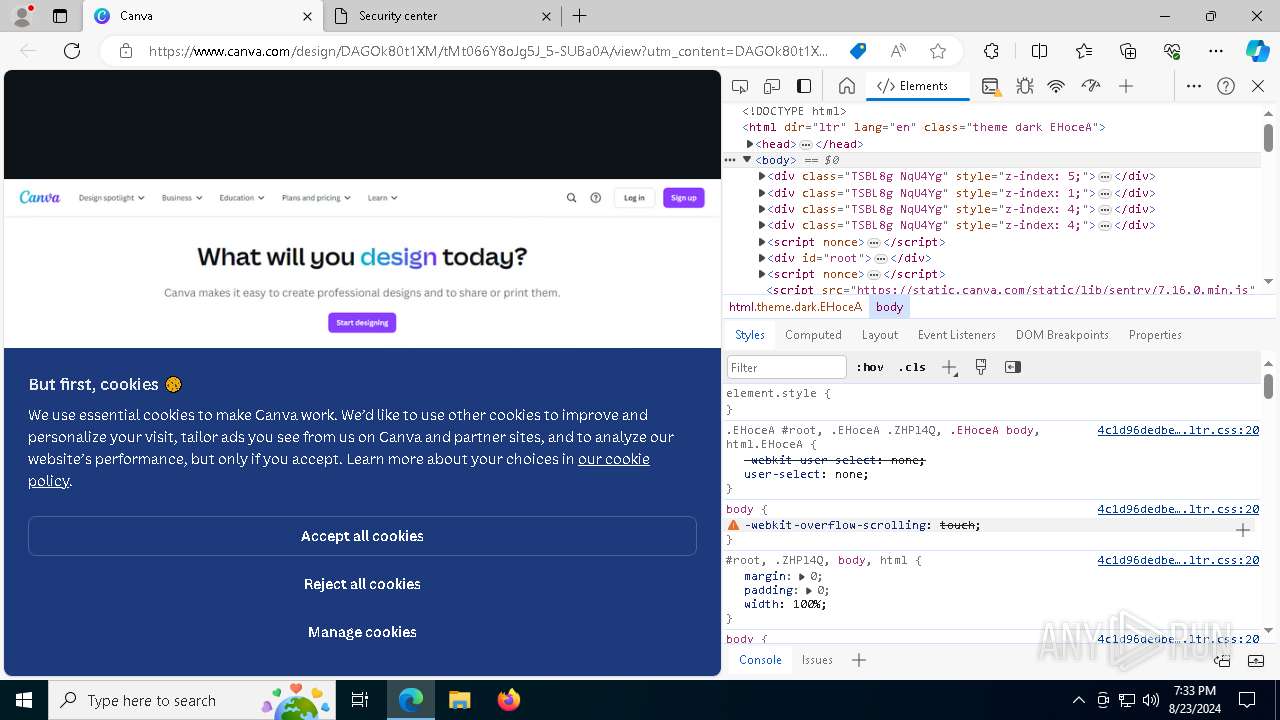
Task: Toggle the :hov element state panel
Action: coord(870,367)
